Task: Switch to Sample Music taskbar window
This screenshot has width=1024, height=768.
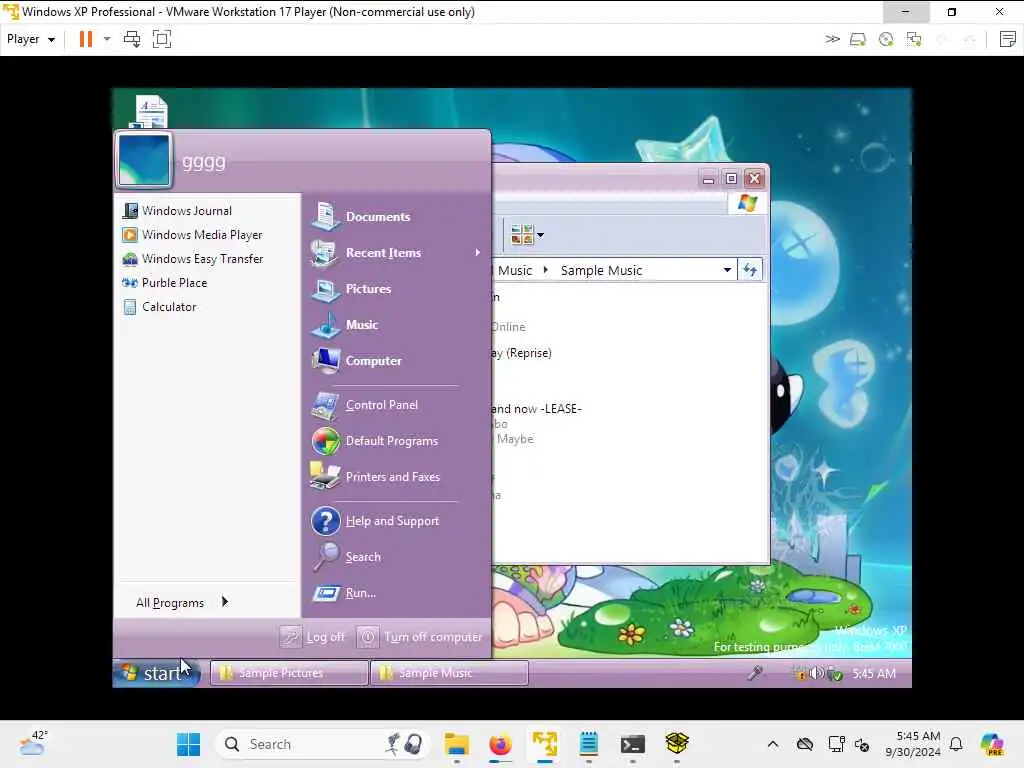Action: pyautogui.click(x=449, y=673)
